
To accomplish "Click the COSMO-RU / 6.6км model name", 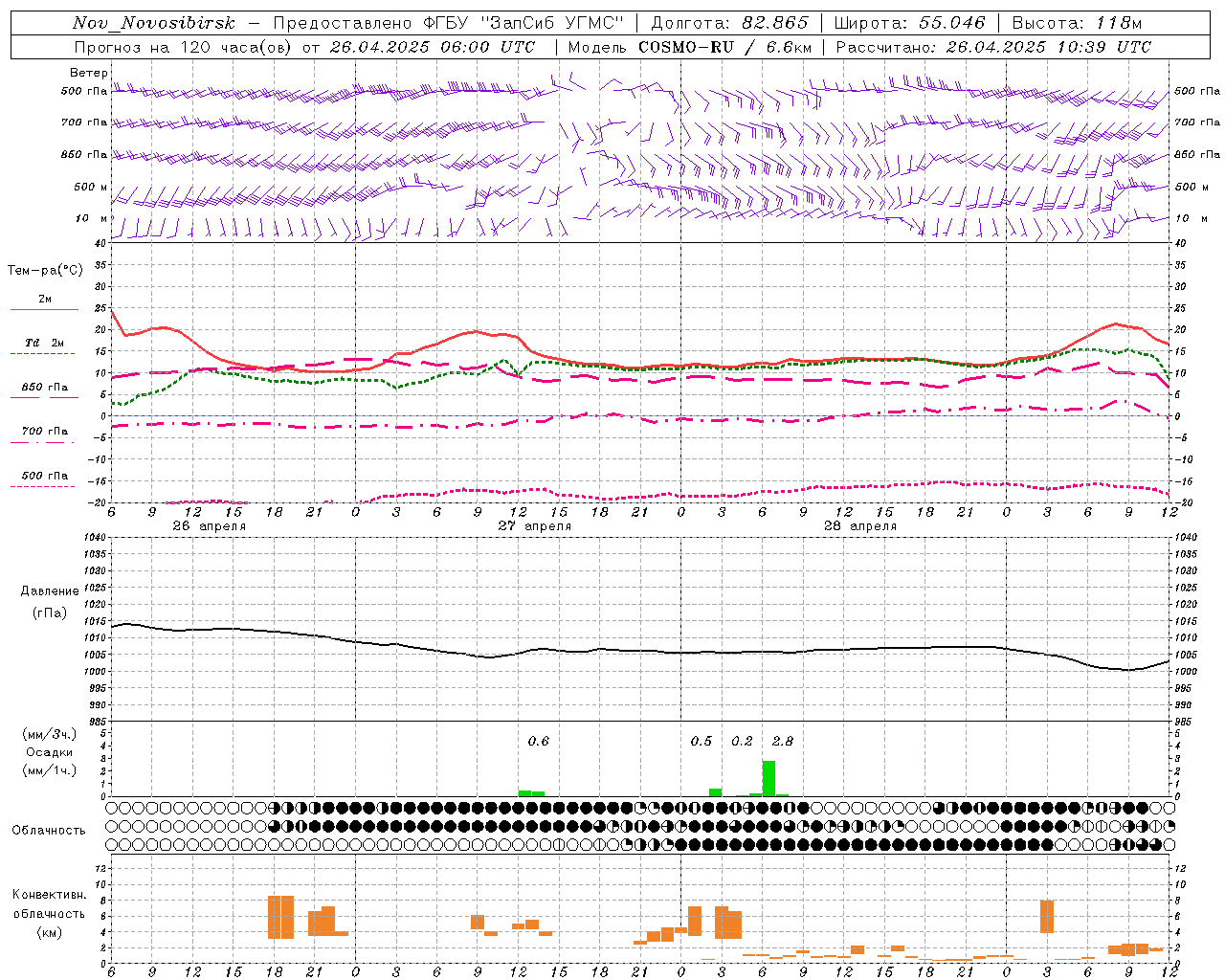I will pos(724,47).
